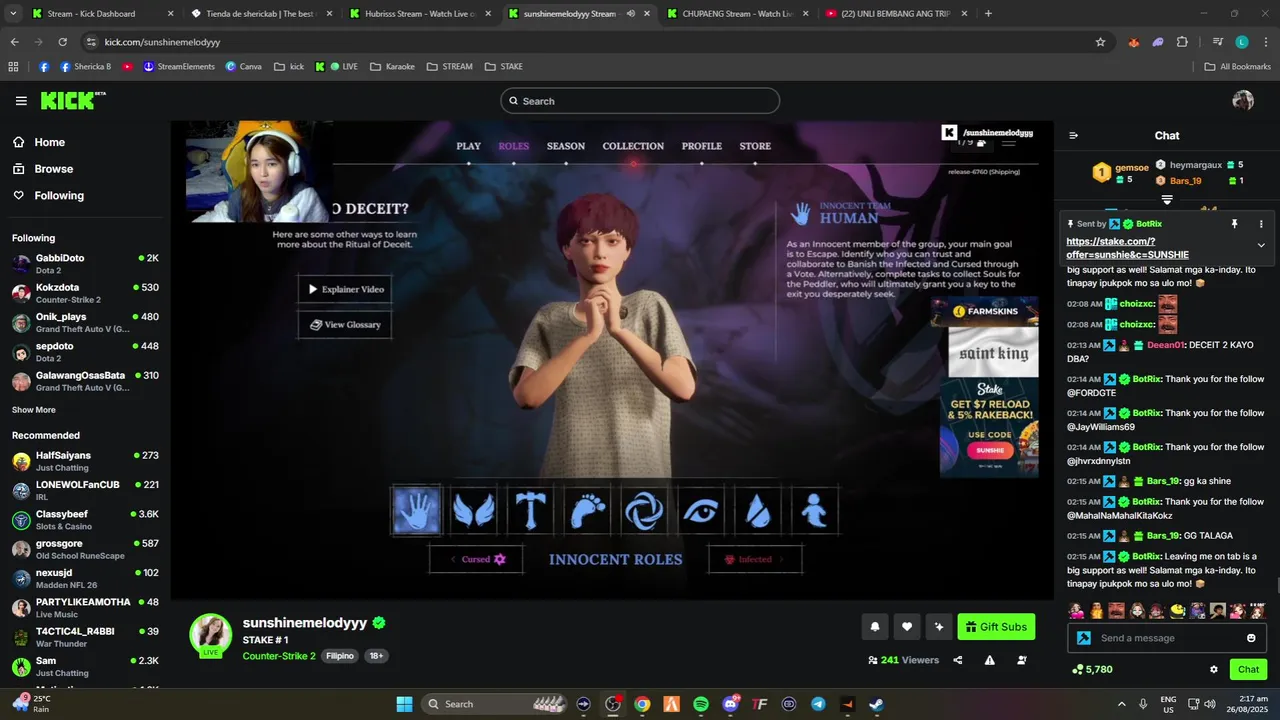Select the angel wings role icon
Screen dimensions: 1280x720
(474, 511)
